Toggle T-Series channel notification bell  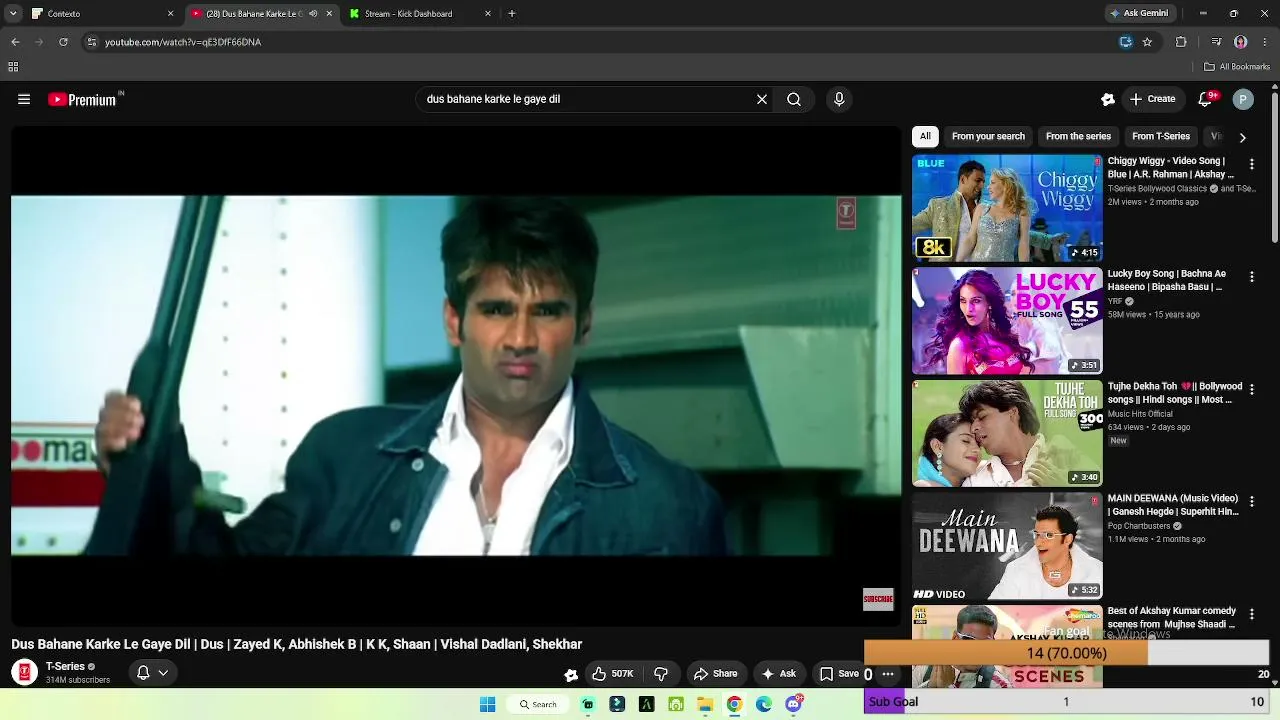pyautogui.click(x=151, y=673)
